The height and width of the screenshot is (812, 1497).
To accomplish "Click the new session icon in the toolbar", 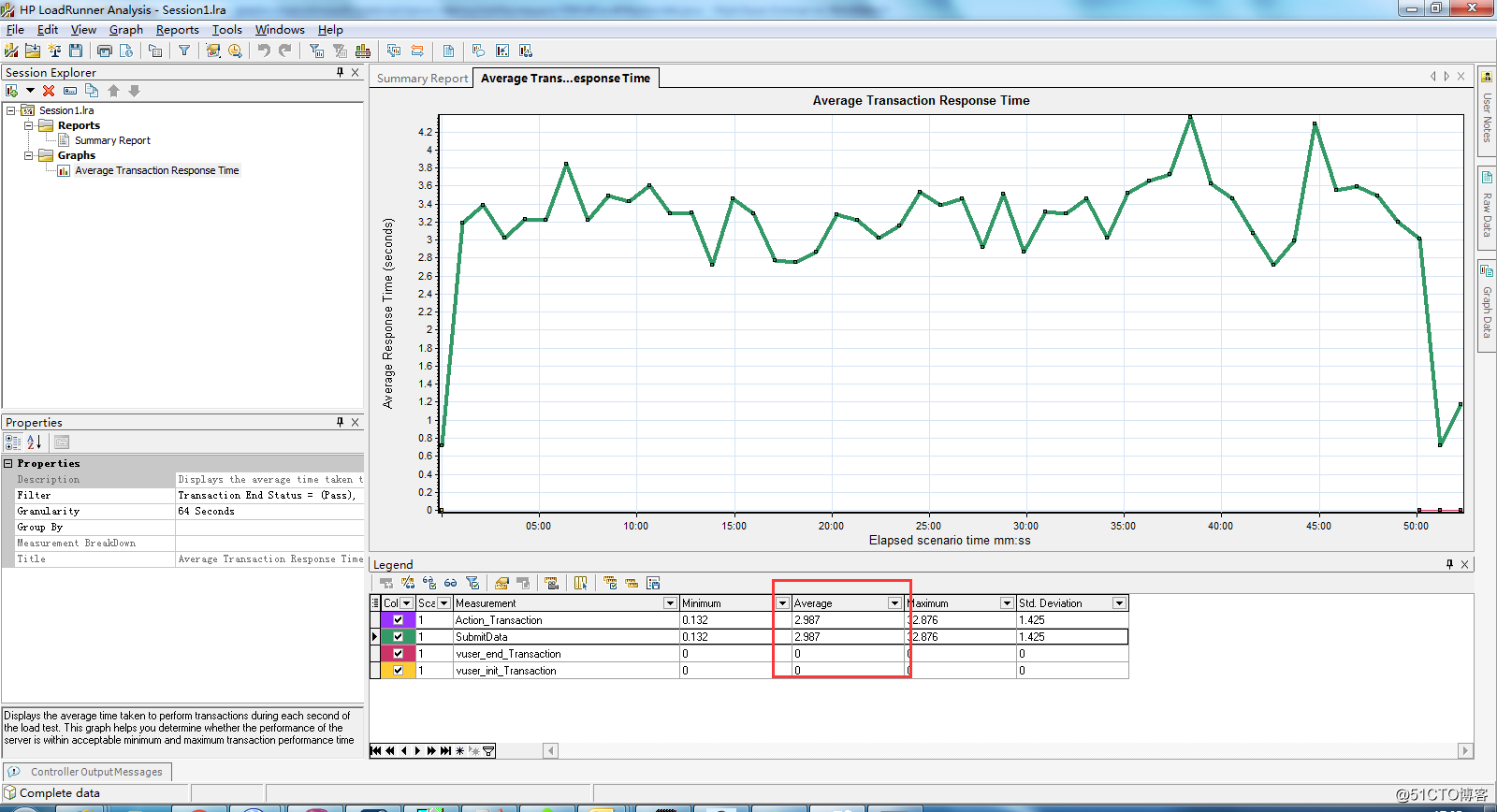I will pos(11,51).
